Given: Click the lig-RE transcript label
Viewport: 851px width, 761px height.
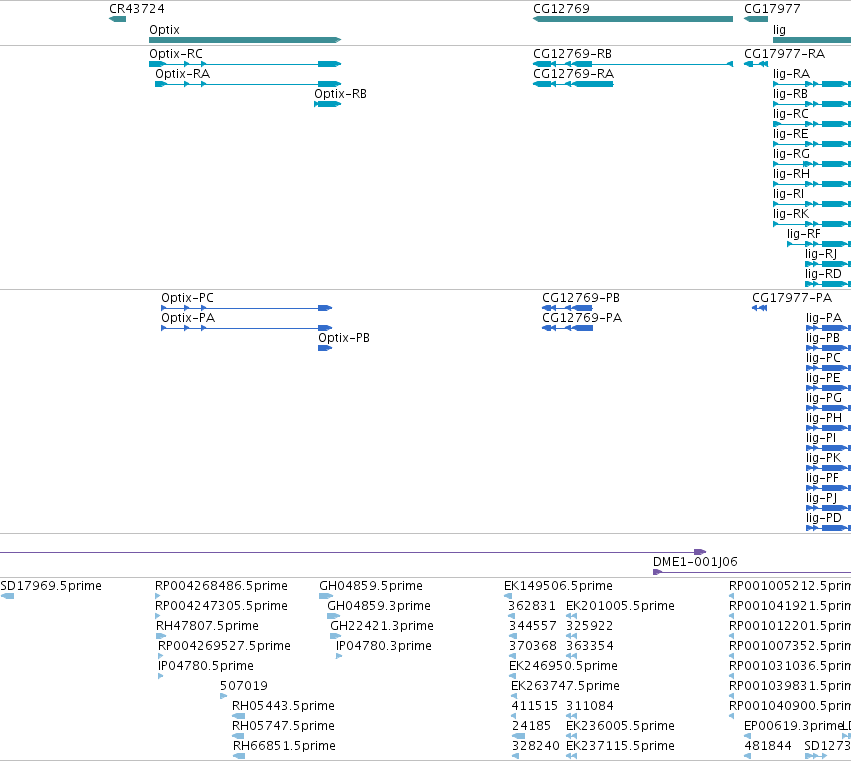Looking at the screenshot, I should tap(791, 134).
